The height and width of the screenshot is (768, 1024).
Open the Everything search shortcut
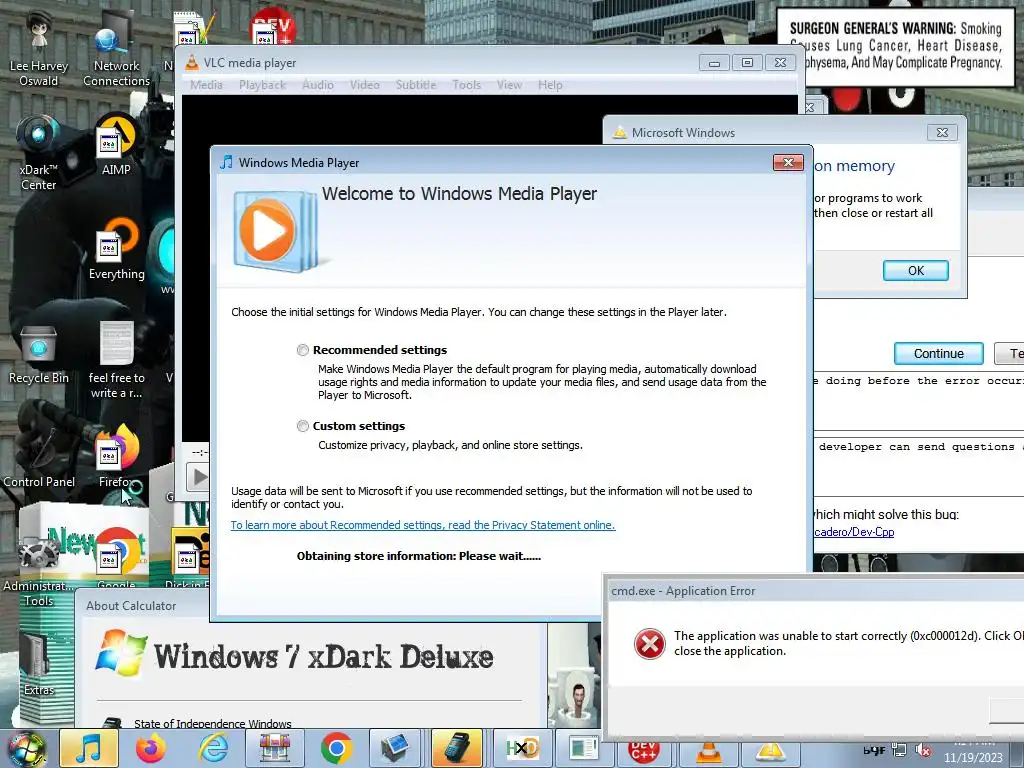point(116,249)
